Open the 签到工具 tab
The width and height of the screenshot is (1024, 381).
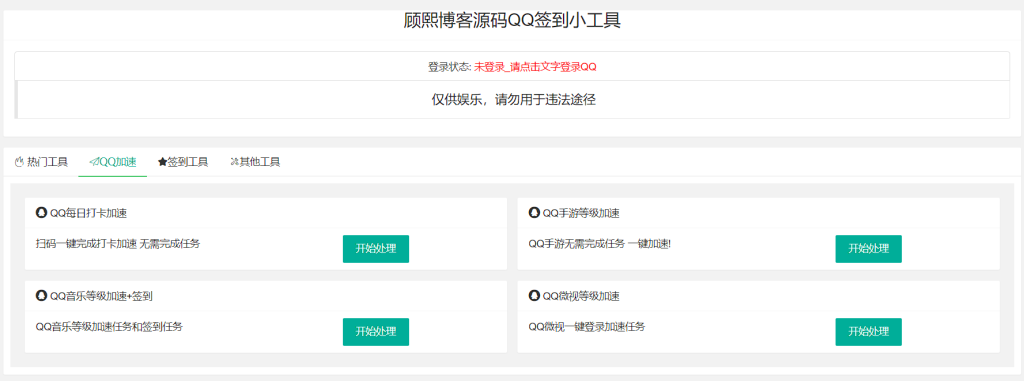pos(183,162)
